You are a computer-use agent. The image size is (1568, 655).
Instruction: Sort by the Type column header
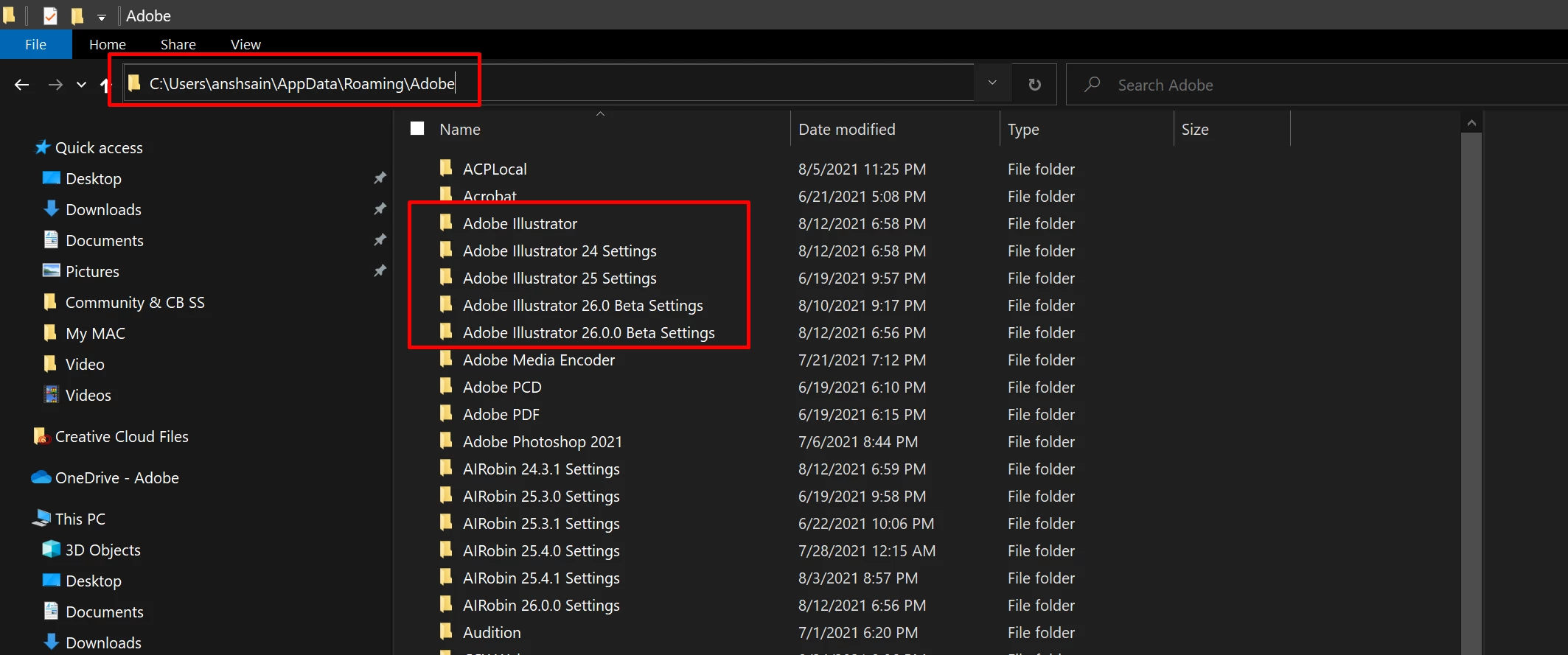coord(1023,129)
